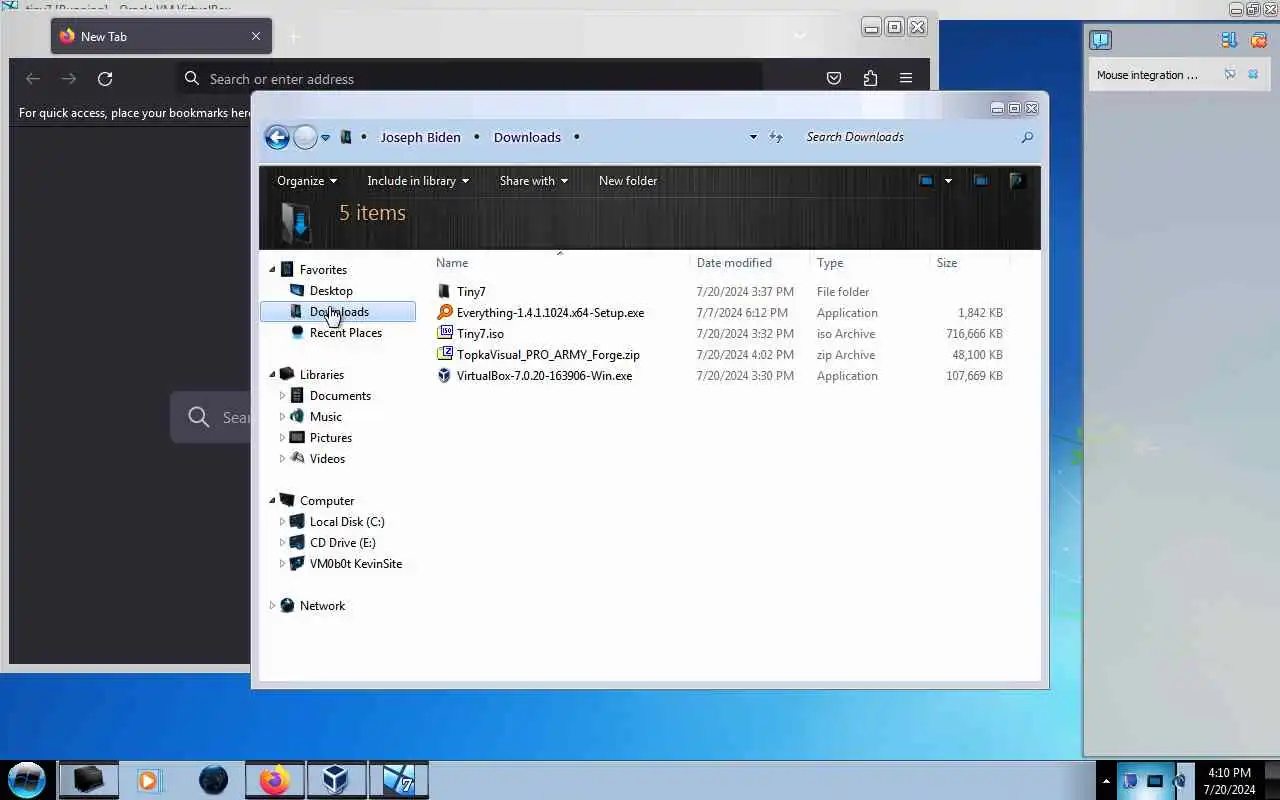This screenshot has height=800, width=1280.
Task: Select Joseph Biden in the address breadcrumb
Action: pos(420,137)
